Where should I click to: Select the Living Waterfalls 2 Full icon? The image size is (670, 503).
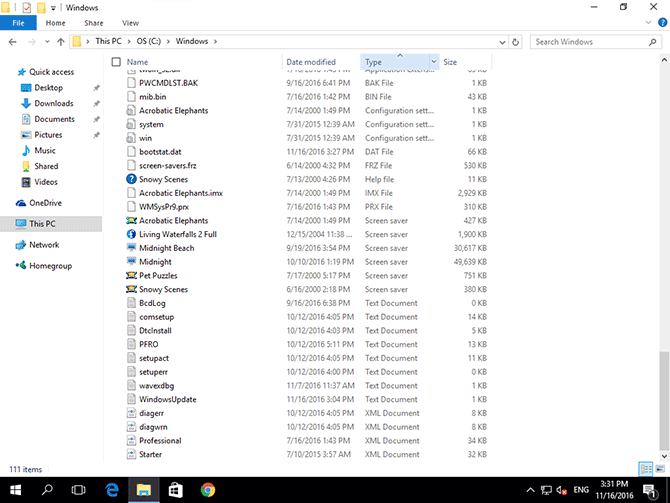coord(131,234)
